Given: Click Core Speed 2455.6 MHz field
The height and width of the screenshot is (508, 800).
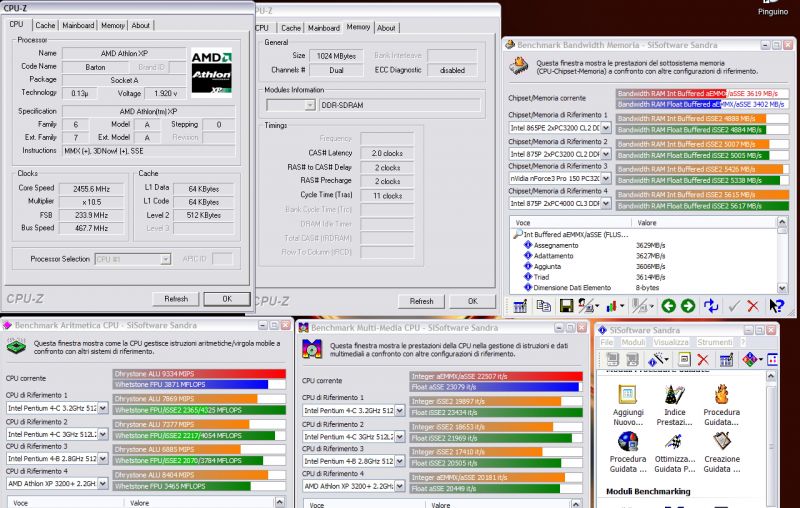Looking at the screenshot, I should click(92, 189).
